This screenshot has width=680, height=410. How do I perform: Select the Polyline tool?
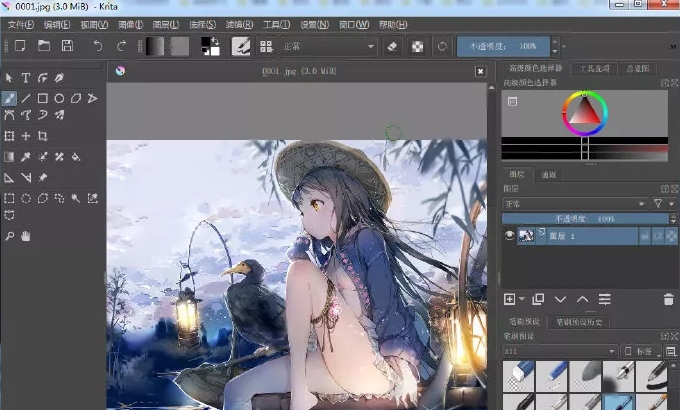point(92,98)
